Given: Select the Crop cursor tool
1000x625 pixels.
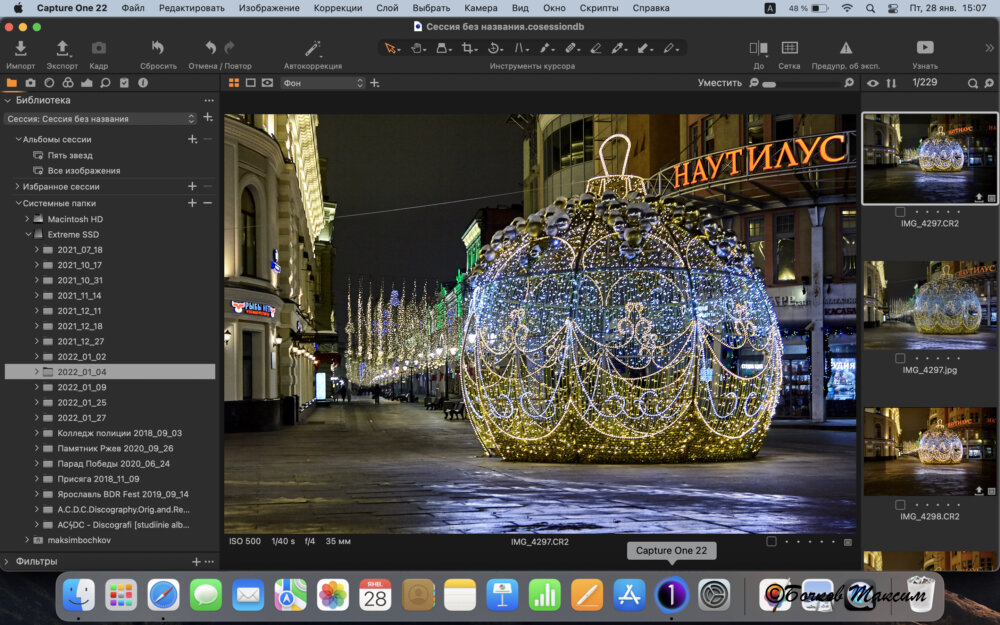Looking at the screenshot, I should pos(469,48).
